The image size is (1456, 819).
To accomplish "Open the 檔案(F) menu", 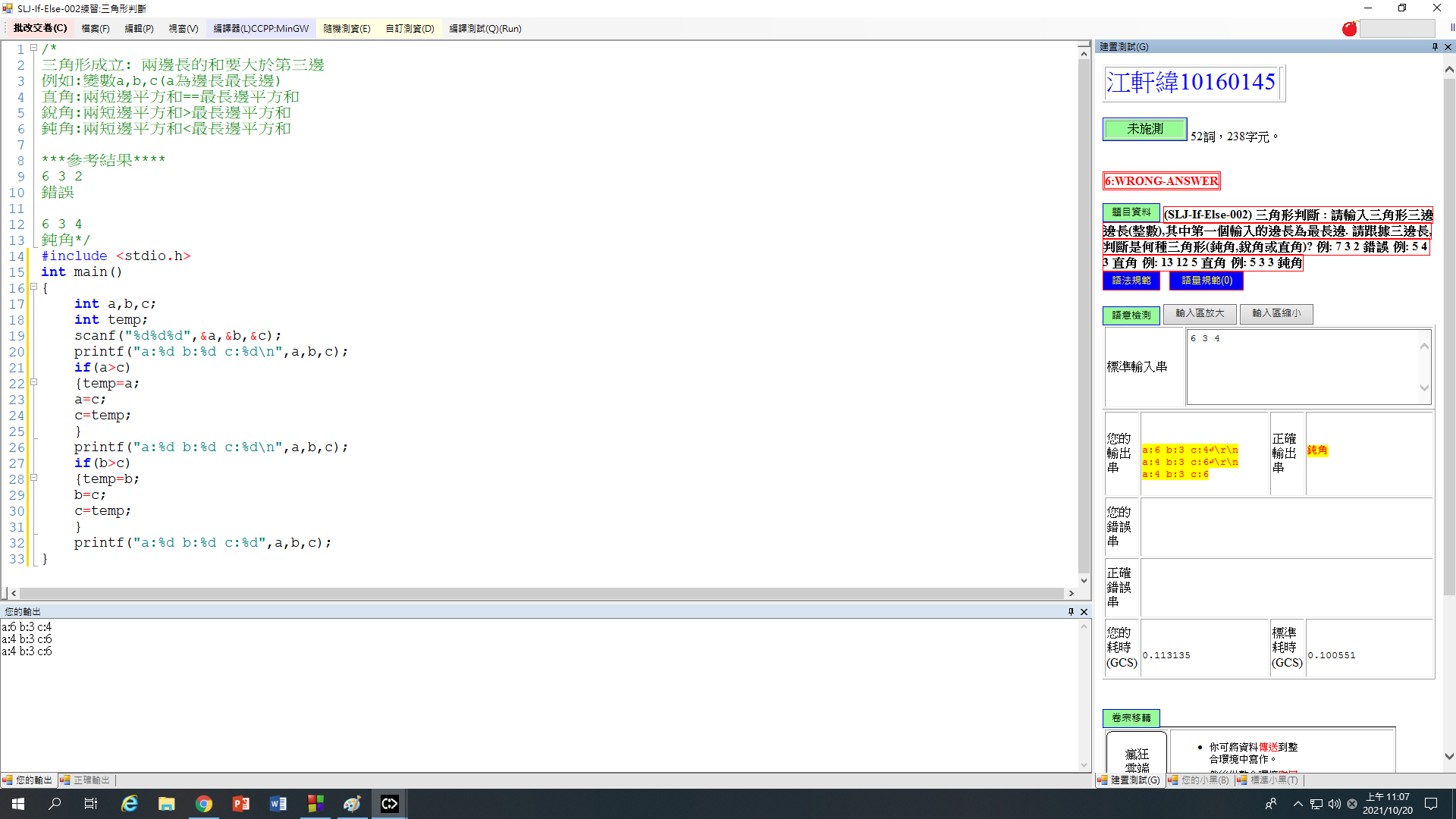I will coord(95,28).
